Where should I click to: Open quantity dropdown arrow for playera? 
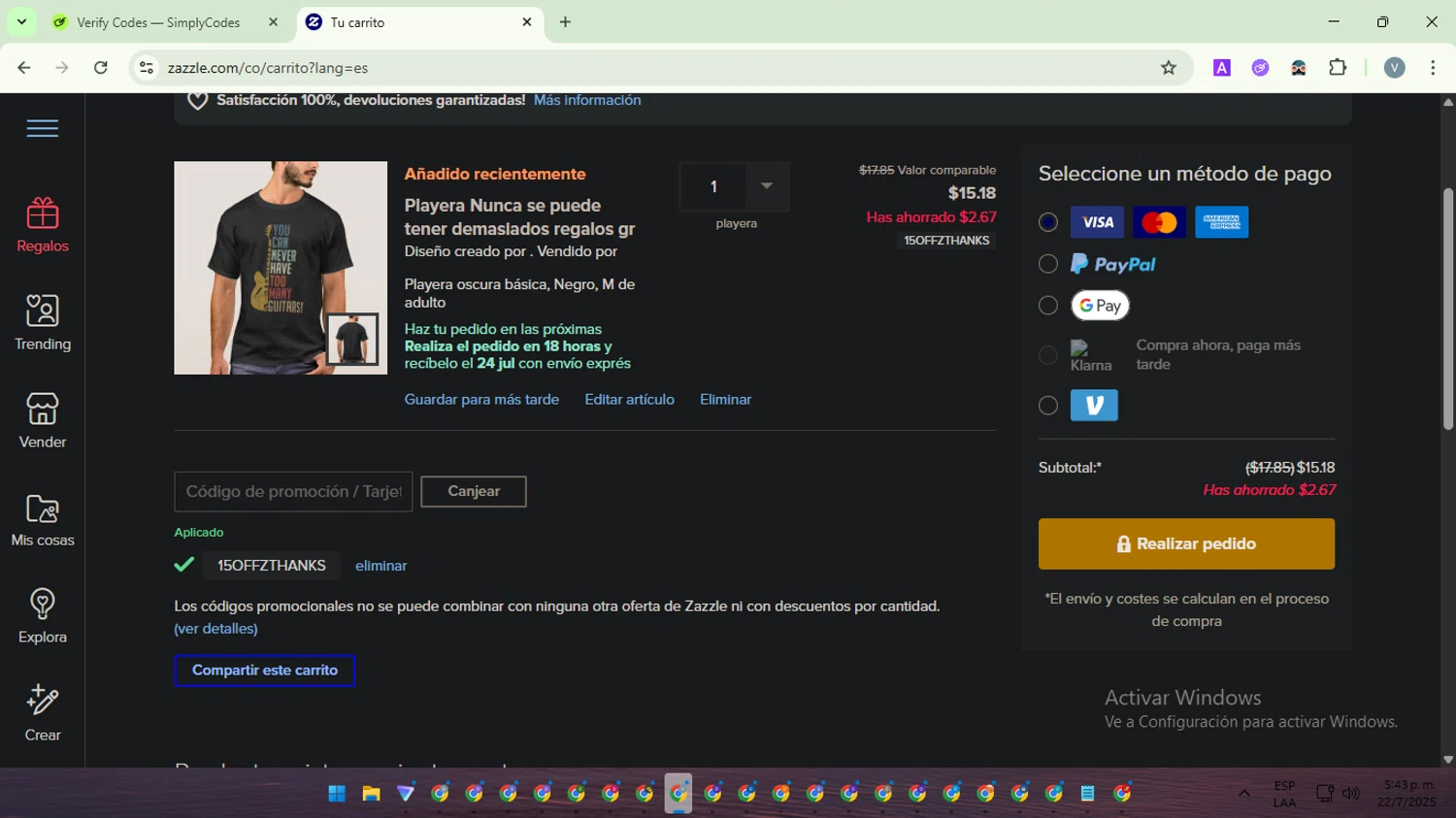[767, 186]
